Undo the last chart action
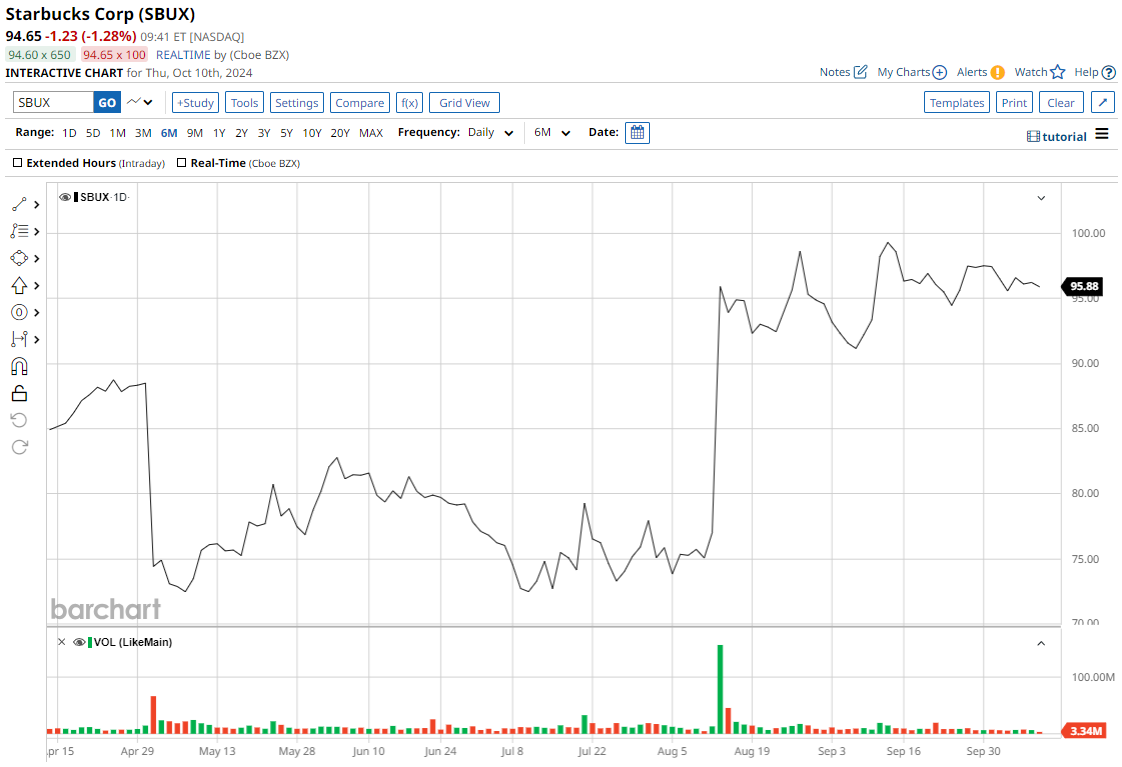 pos(19,420)
